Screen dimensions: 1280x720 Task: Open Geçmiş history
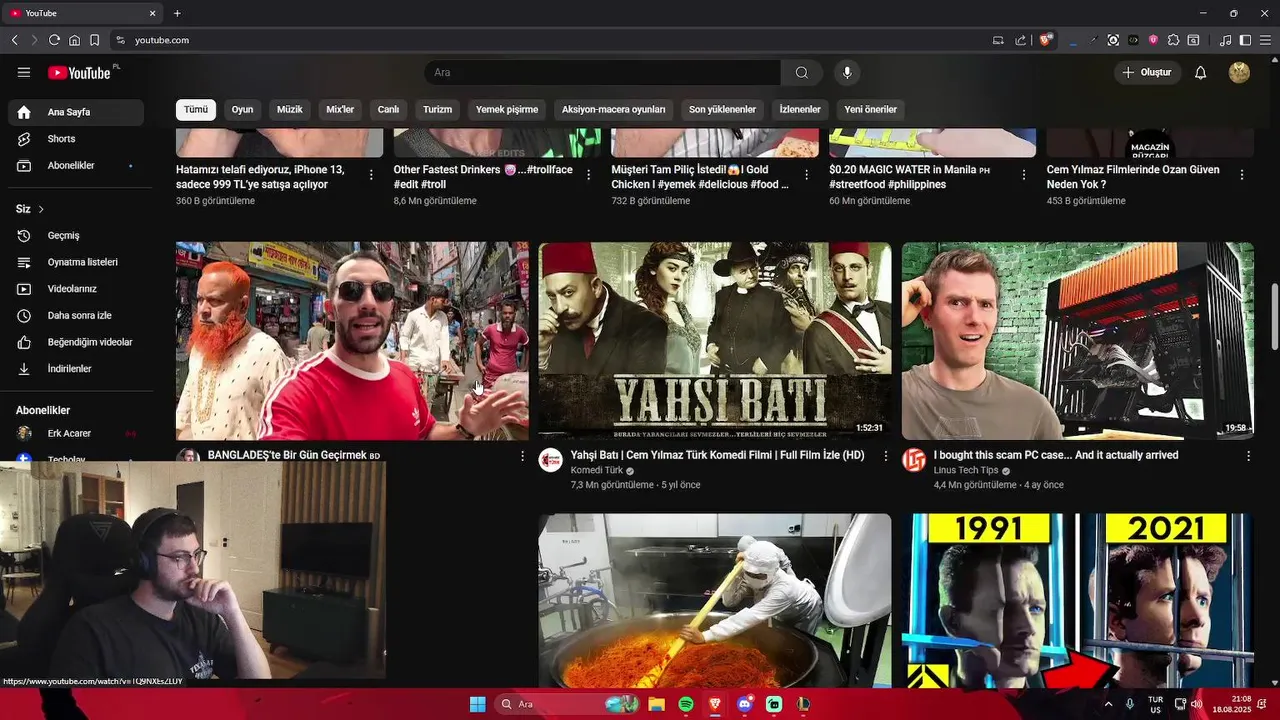[x=76, y=236]
